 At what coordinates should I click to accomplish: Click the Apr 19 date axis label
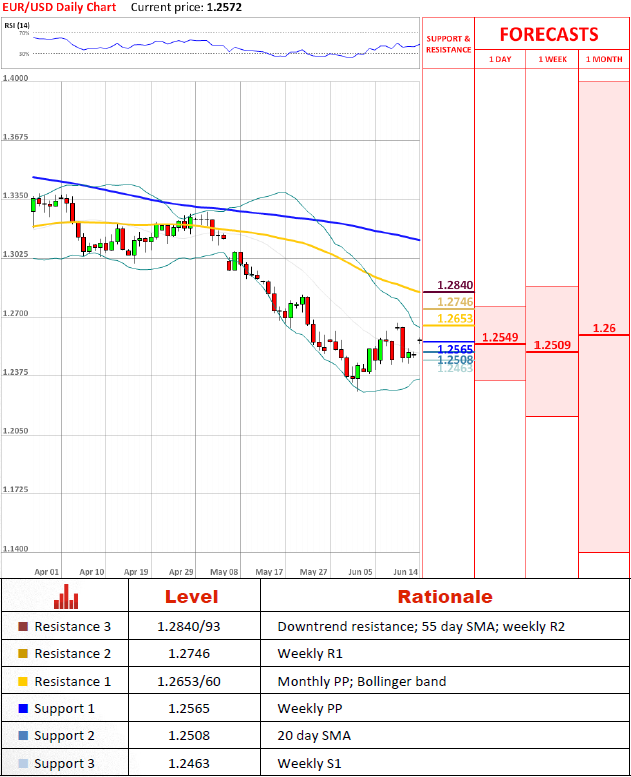(136, 572)
